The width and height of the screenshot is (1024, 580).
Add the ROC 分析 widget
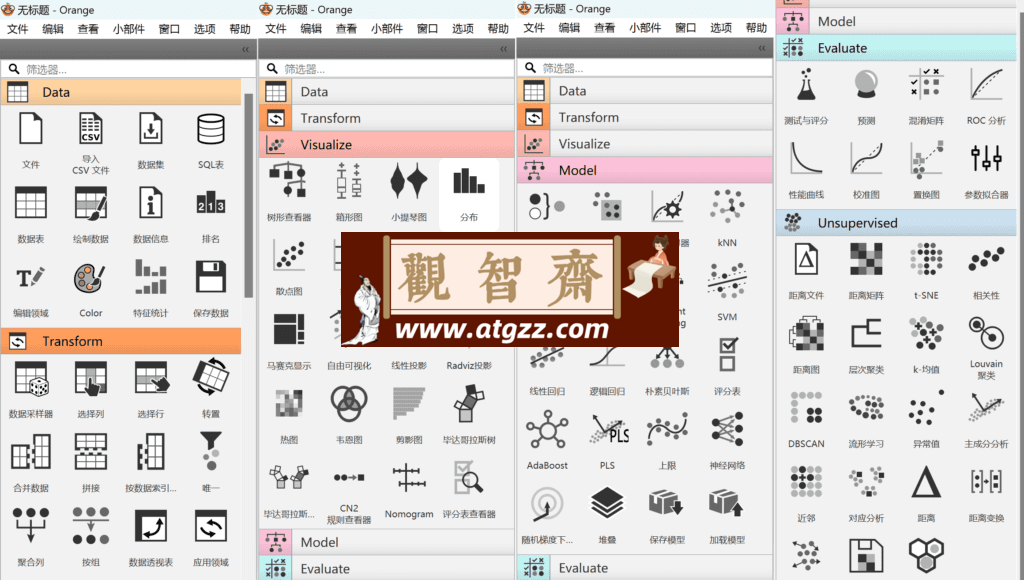point(986,84)
